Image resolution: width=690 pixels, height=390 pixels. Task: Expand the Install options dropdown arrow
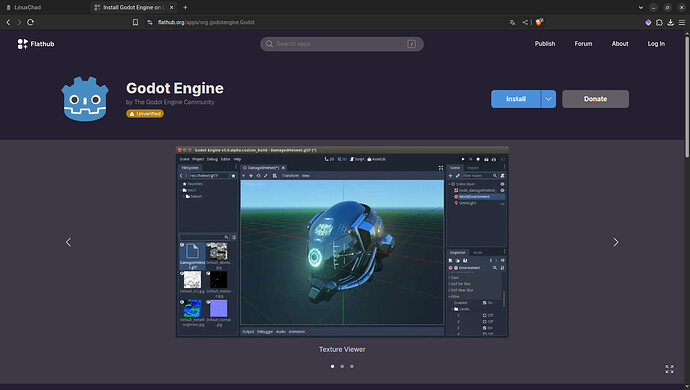click(x=548, y=99)
